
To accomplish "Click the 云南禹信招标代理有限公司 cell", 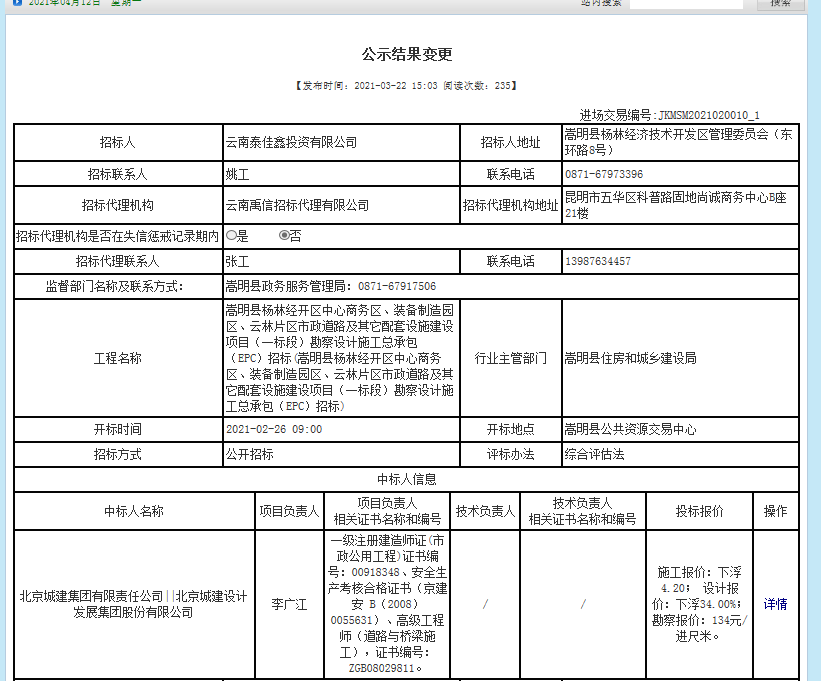I will click(x=341, y=205).
